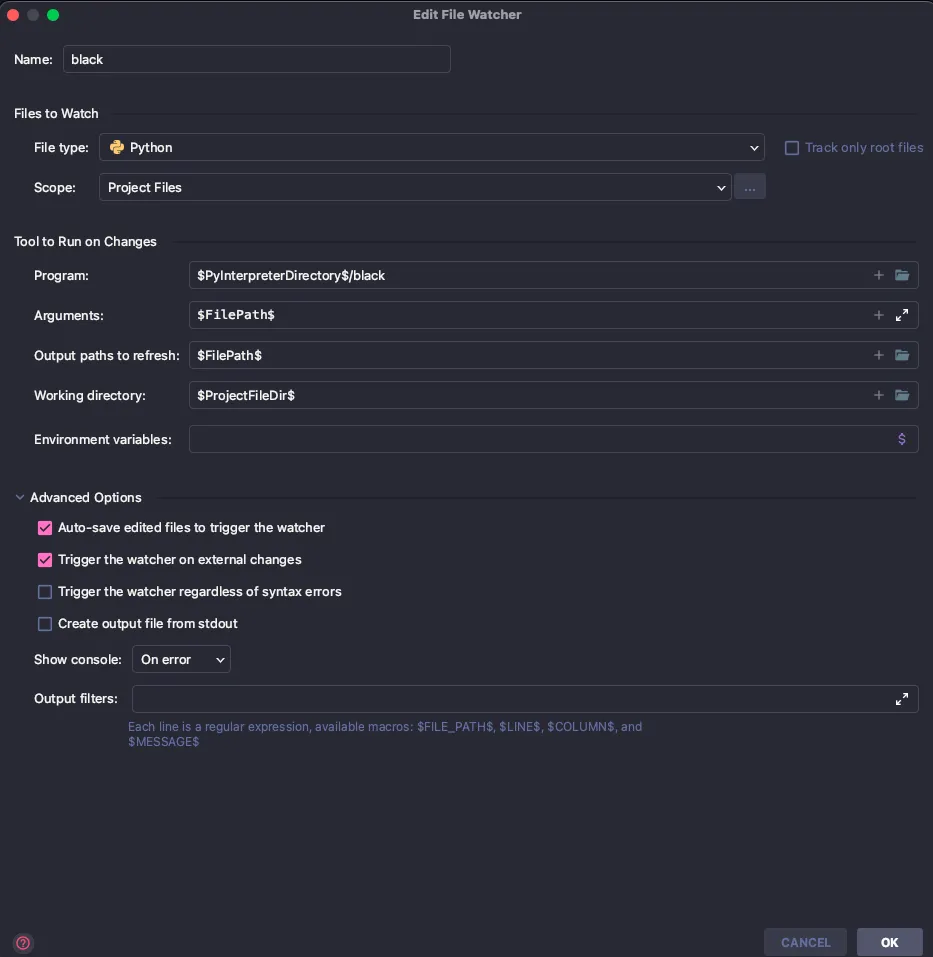
Task: Expand the Arguments field editor
Action: coord(901,315)
